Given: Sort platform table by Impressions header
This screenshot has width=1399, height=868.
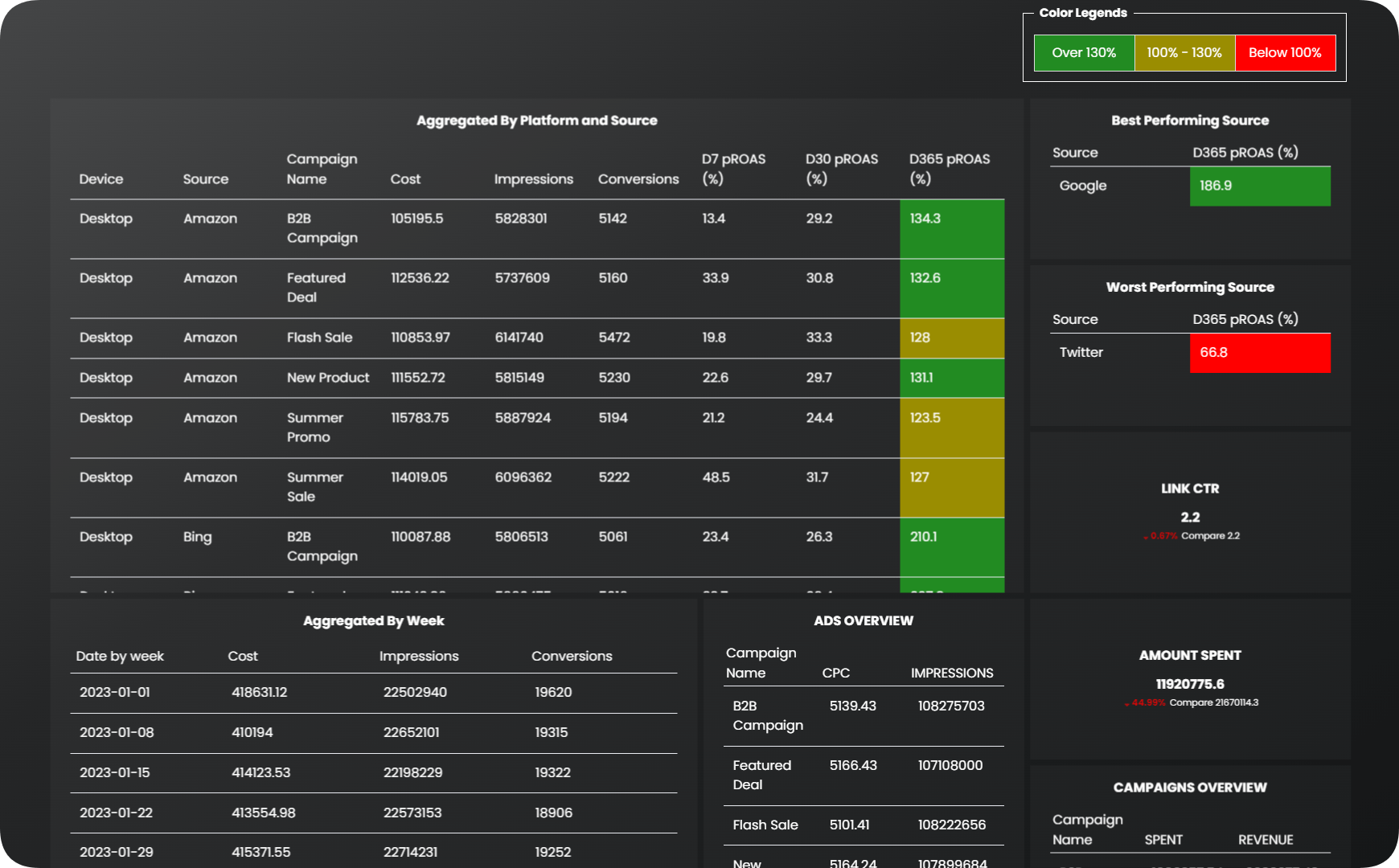Looking at the screenshot, I should pyautogui.click(x=534, y=179).
